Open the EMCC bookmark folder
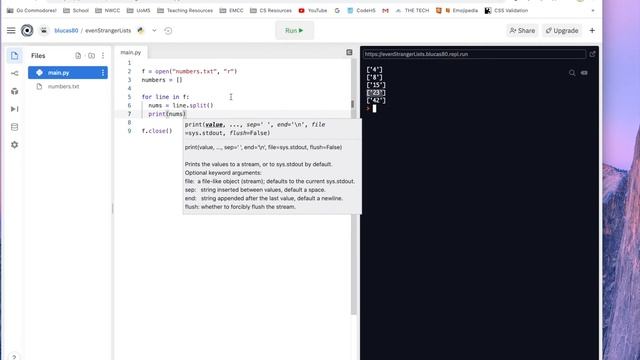Image resolution: width=640 pixels, height=360 pixels. click(x=231, y=11)
